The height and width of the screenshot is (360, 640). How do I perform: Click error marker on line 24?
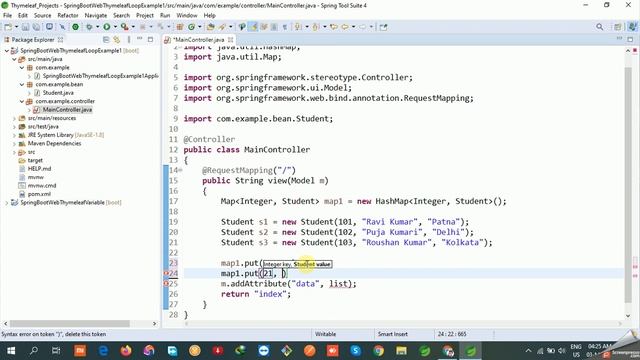pos(166,273)
